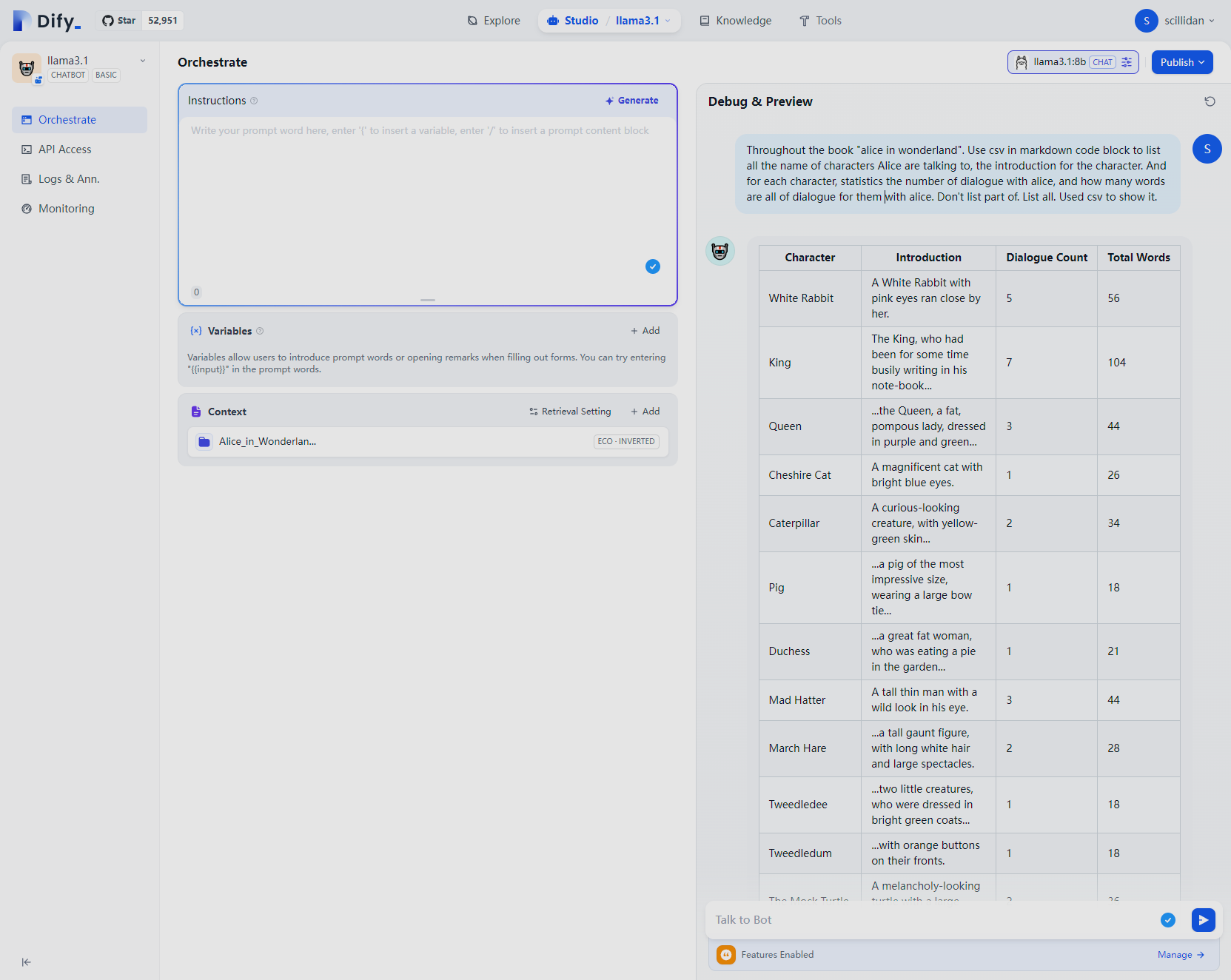Click the llama3.1 app avatar icon
The image size is (1231, 980).
(27, 68)
